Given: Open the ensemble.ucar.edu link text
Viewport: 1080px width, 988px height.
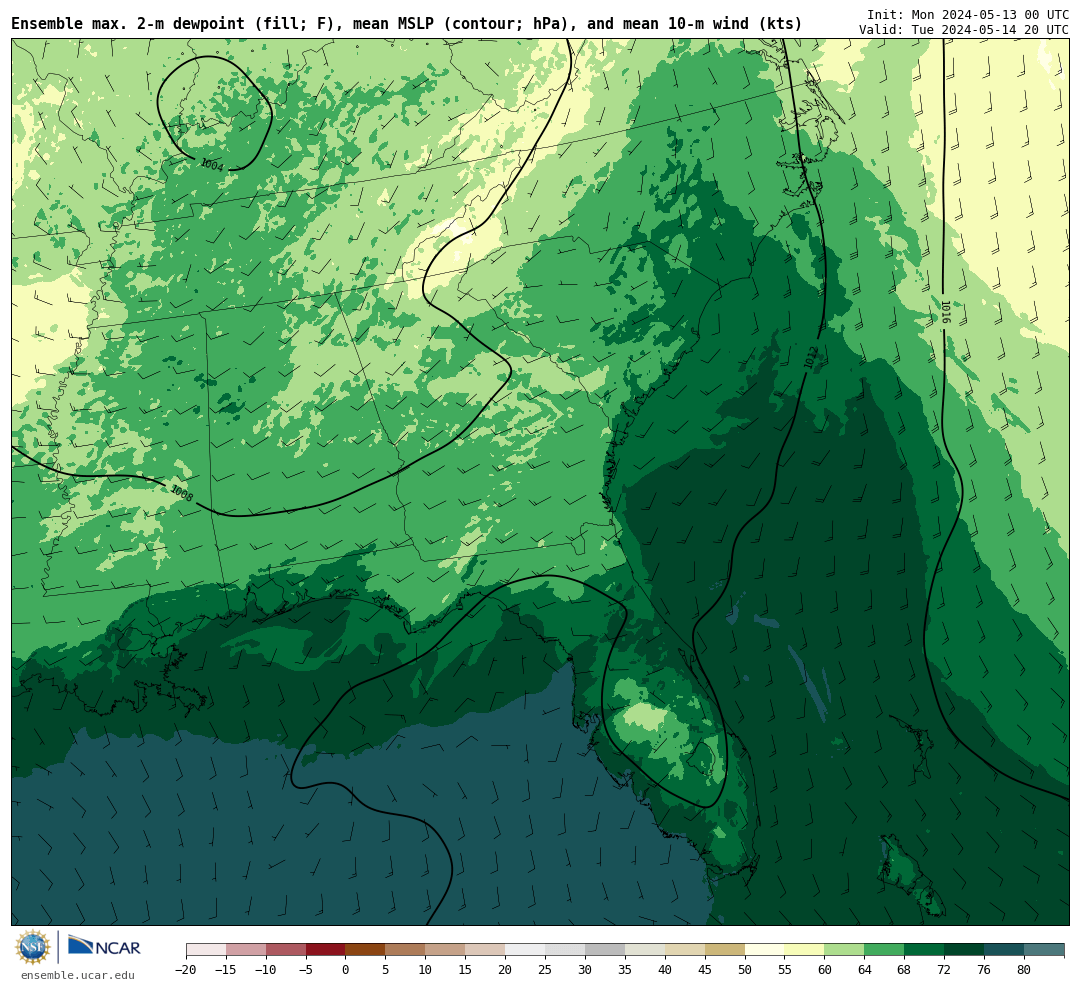Looking at the screenshot, I should click(x=78, y=975).
